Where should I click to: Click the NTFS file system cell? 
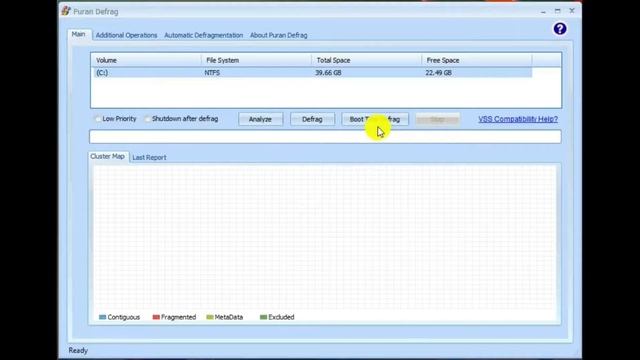(x=212, y=73)
